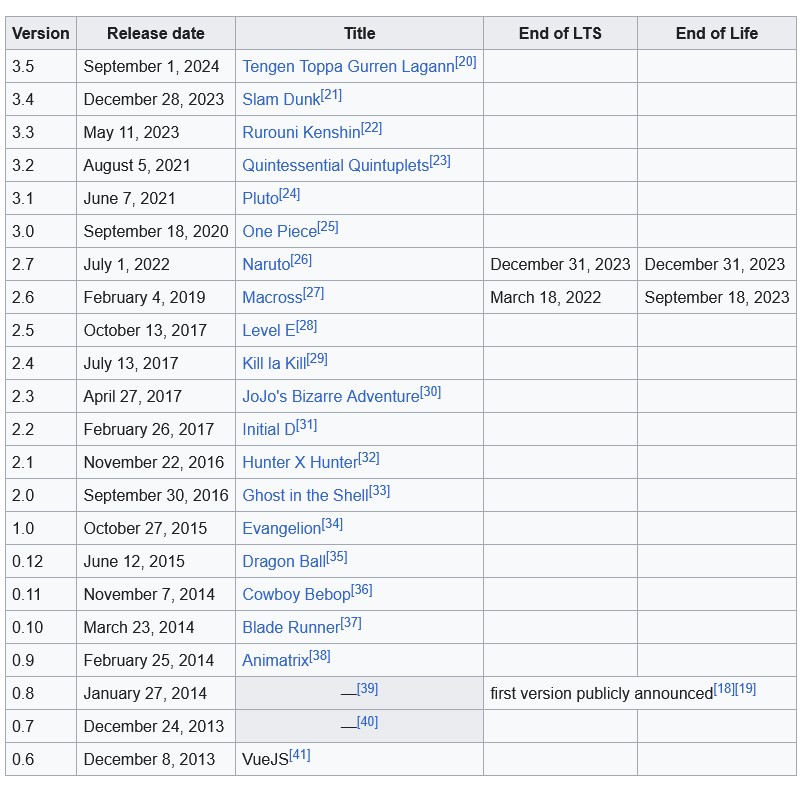Select December 31, 2023 in End of Life

[x=715, y=265]
